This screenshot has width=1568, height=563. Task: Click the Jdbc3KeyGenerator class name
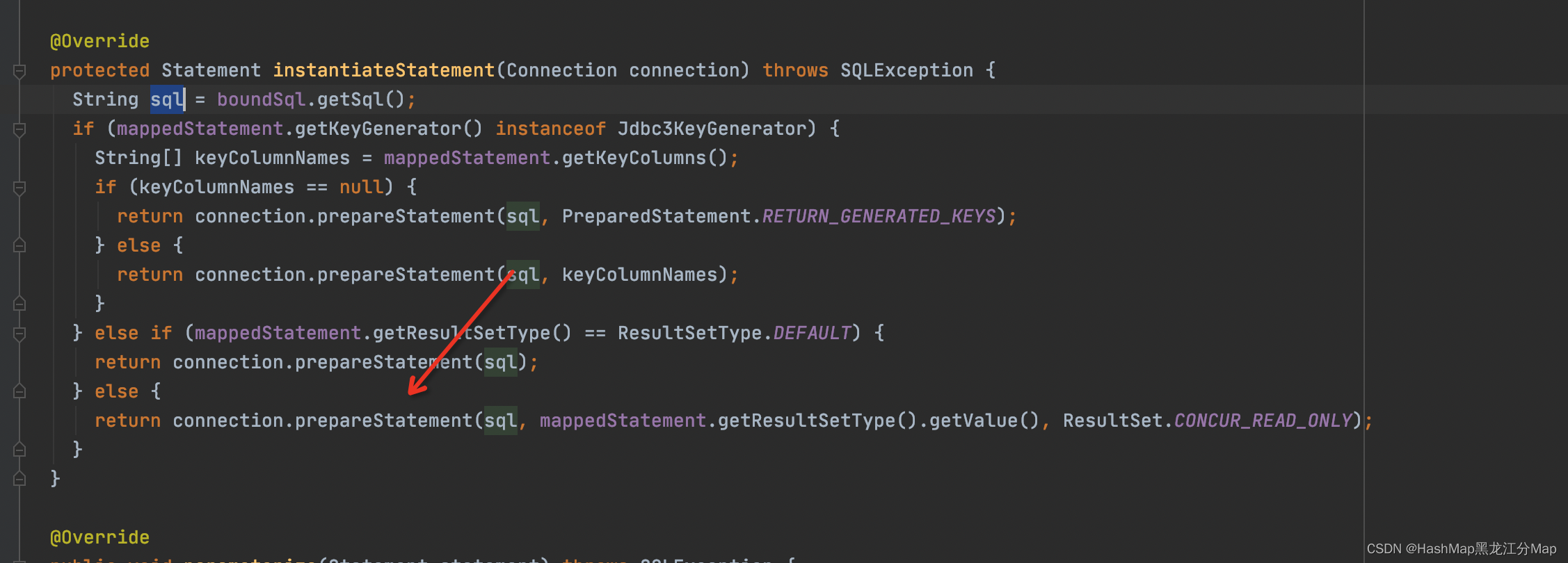click(712, 129)
